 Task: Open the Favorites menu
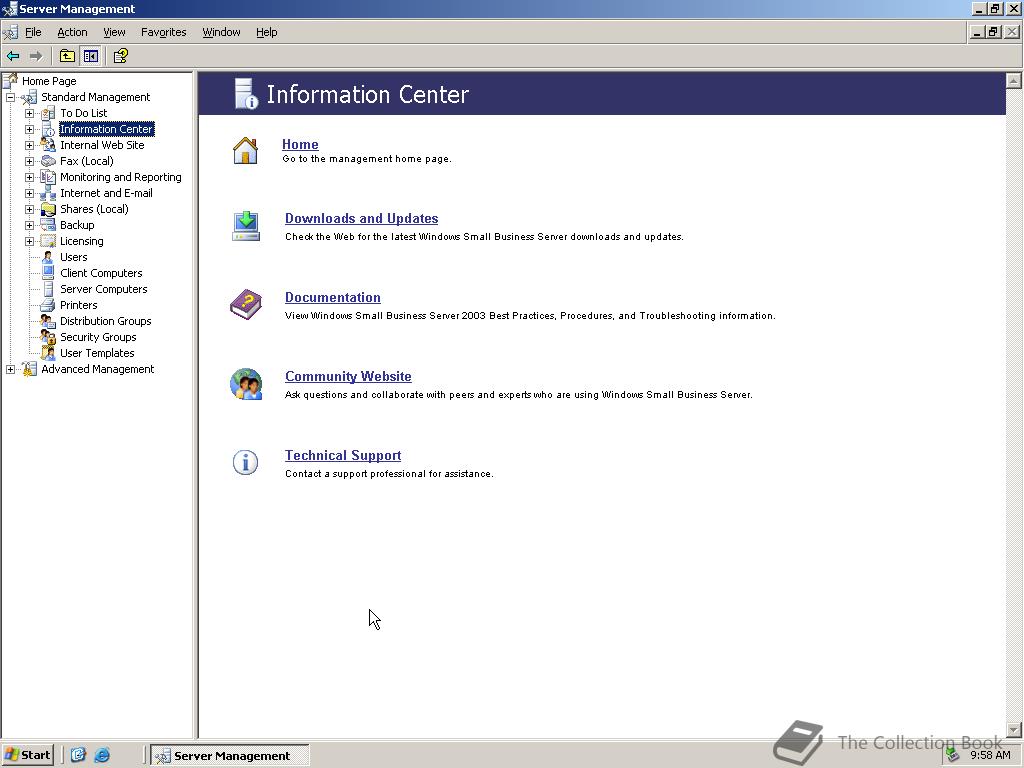pyautogui.click(x=163, y=32)
